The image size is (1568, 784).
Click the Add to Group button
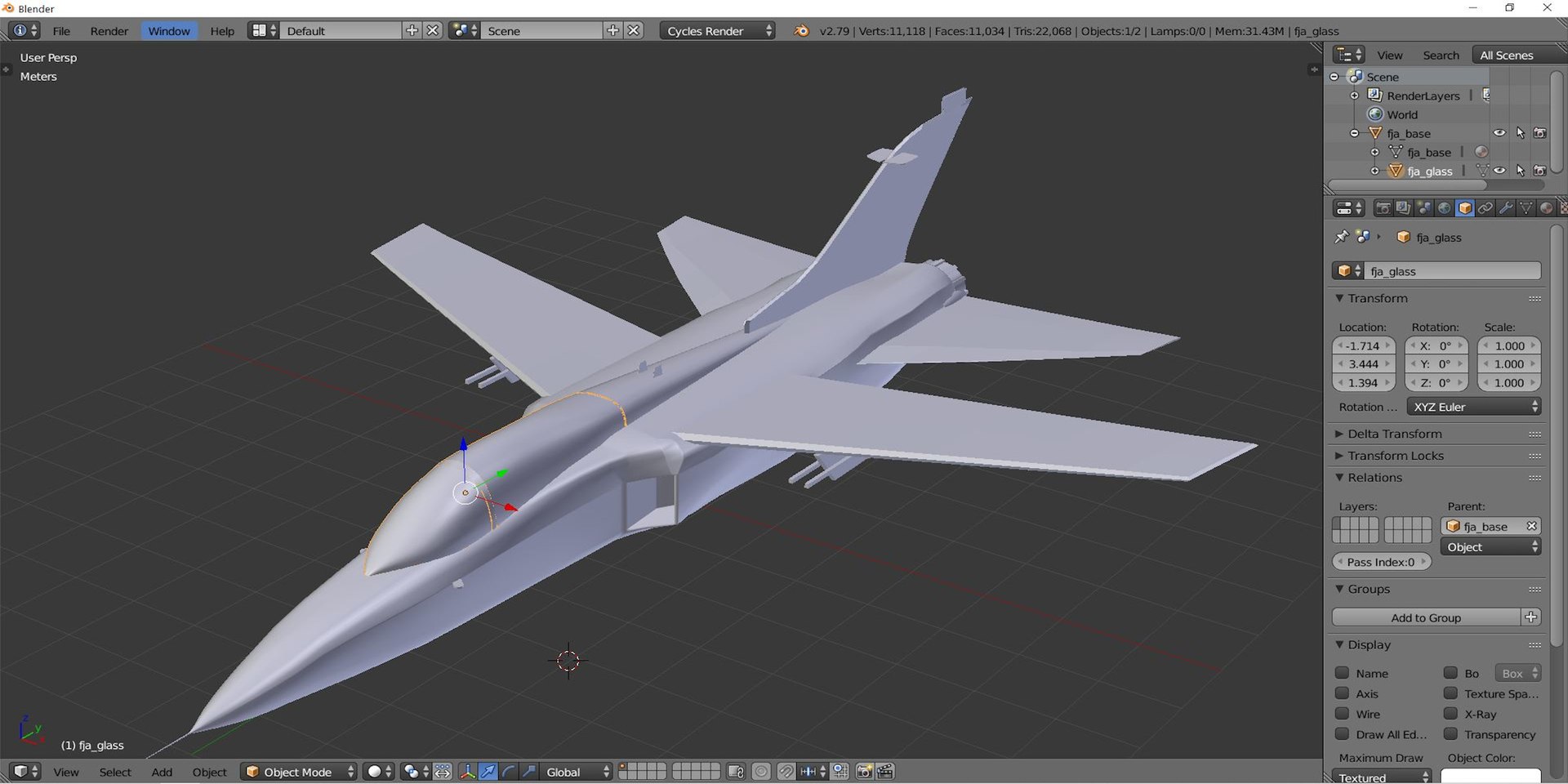(x=1426, y=617)
